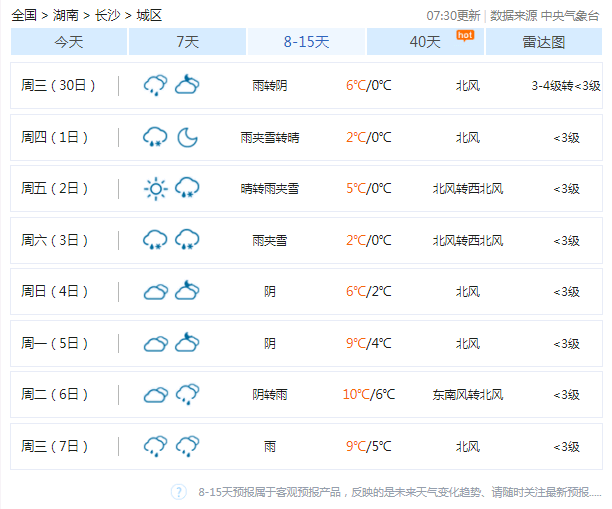Select the date 周六（3日）
Screen dimensions: 612x509
(54, 240)
